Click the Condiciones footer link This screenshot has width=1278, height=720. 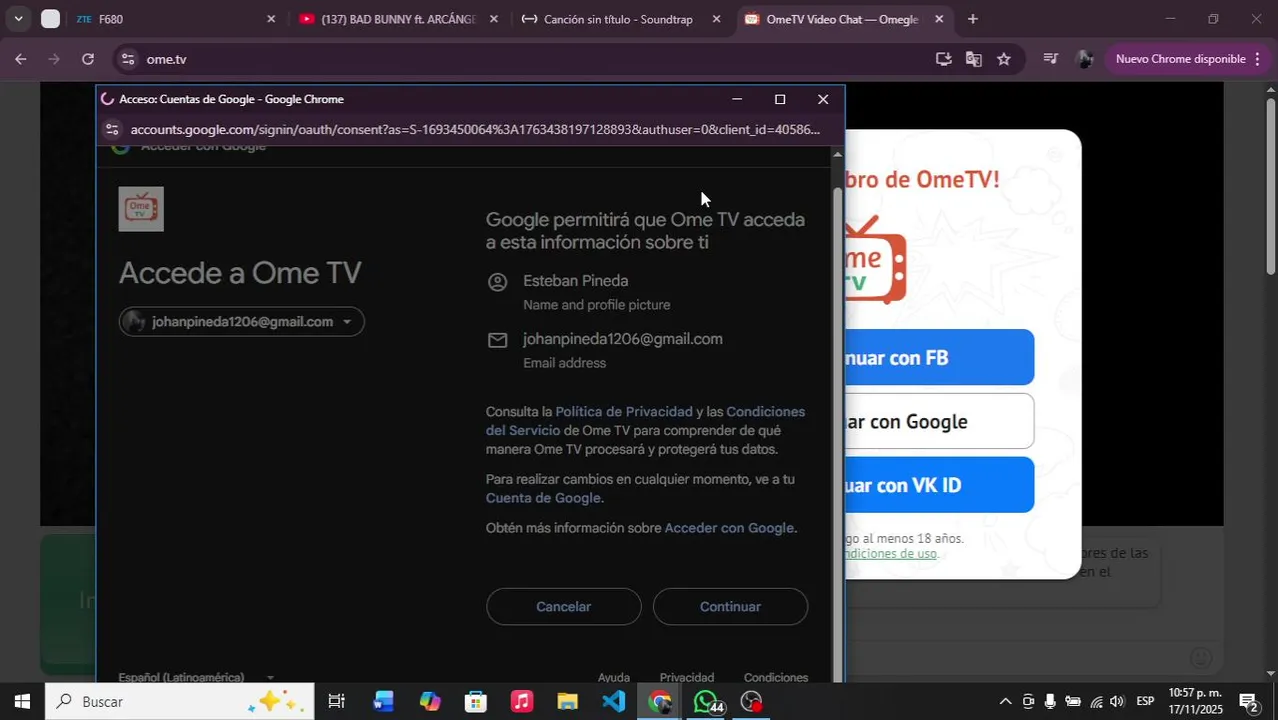tap(776, 677)
